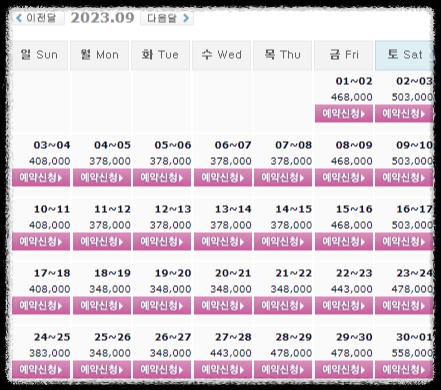This screenshot has height=390, width=441.
Task: Request reservation for 06~07
Action: pos(223,178)
